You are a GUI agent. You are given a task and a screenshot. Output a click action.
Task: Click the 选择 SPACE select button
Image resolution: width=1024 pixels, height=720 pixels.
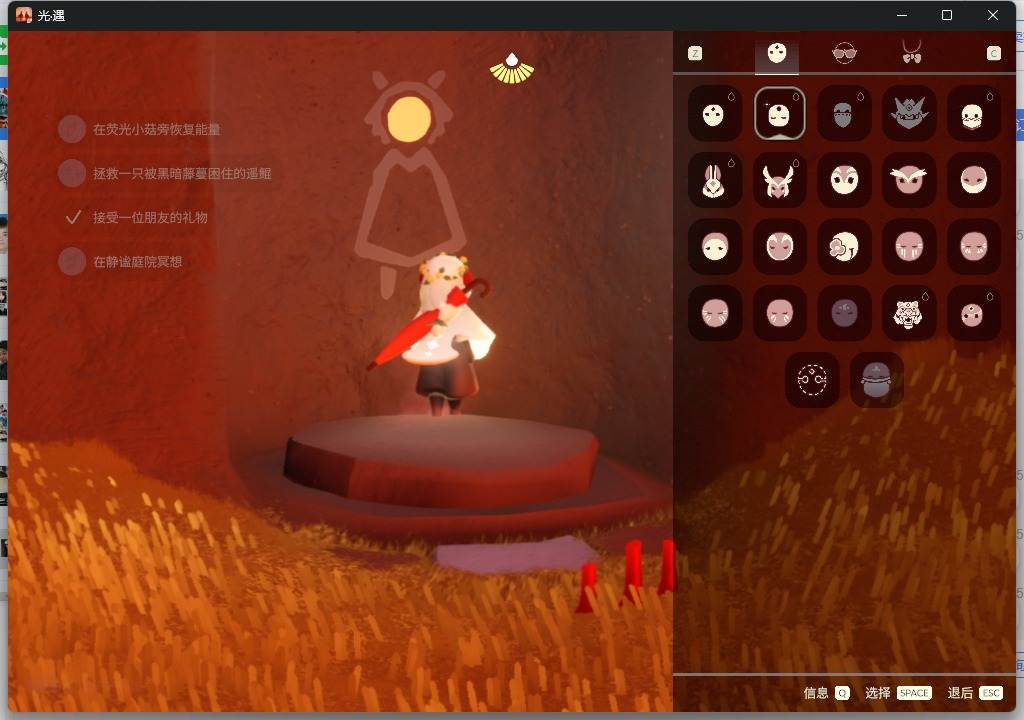pos(898,693)
